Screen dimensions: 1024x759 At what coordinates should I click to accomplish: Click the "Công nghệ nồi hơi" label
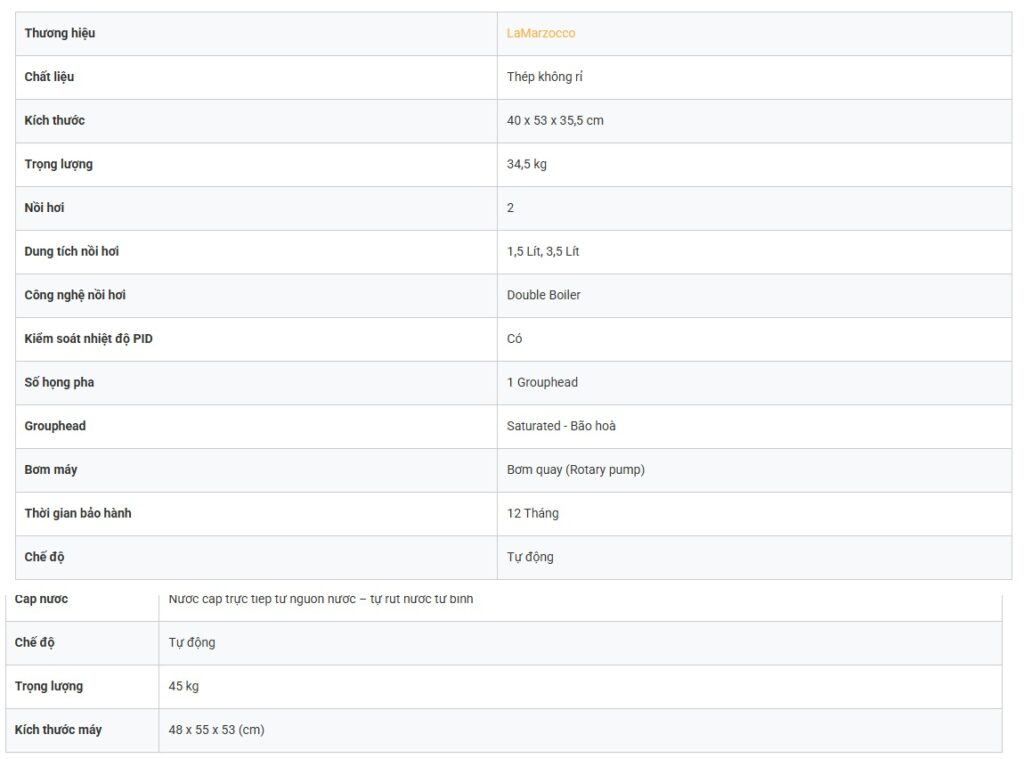(75, 295)
